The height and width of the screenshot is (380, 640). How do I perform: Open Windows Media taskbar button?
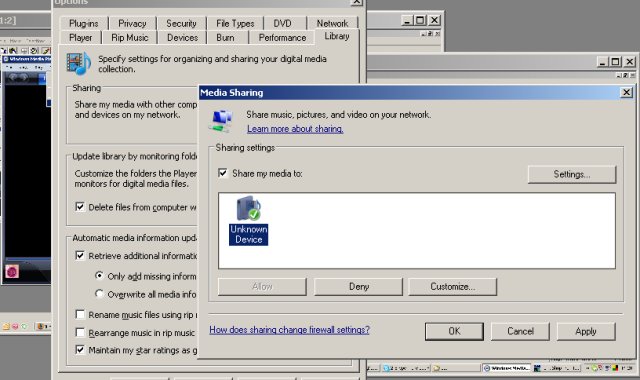click(507, 368)
